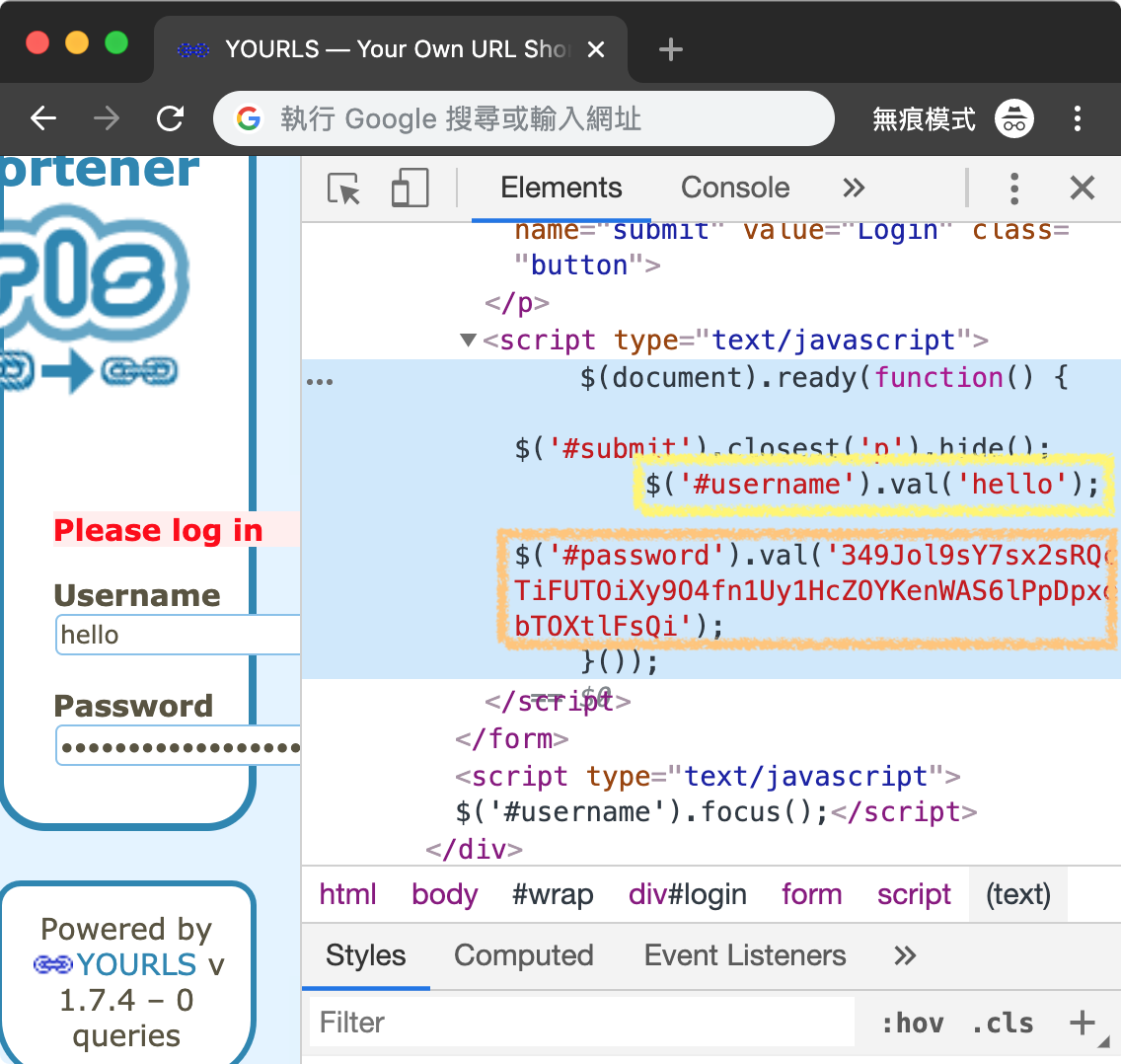Select the html breadcrumb
The width and height of the screenshot is (1121, 1064).
pos(347,894)
